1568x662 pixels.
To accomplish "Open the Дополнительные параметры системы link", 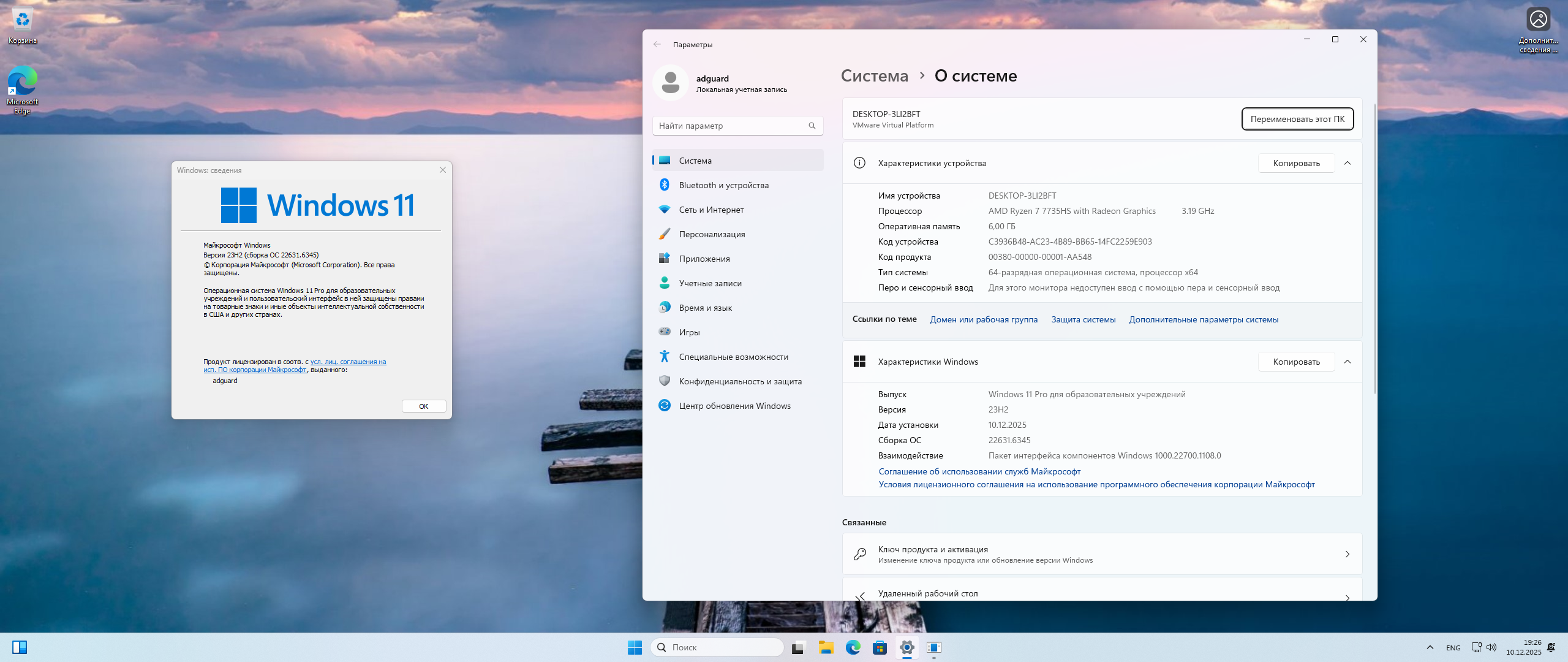I will tap(1203, 319).
